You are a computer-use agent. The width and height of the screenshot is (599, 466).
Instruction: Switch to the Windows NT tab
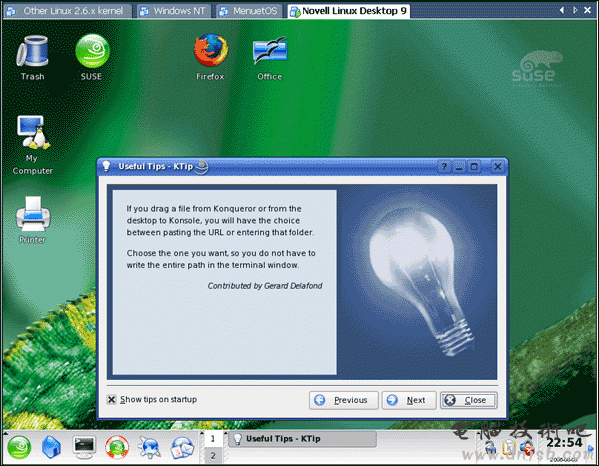coord(174,11)
